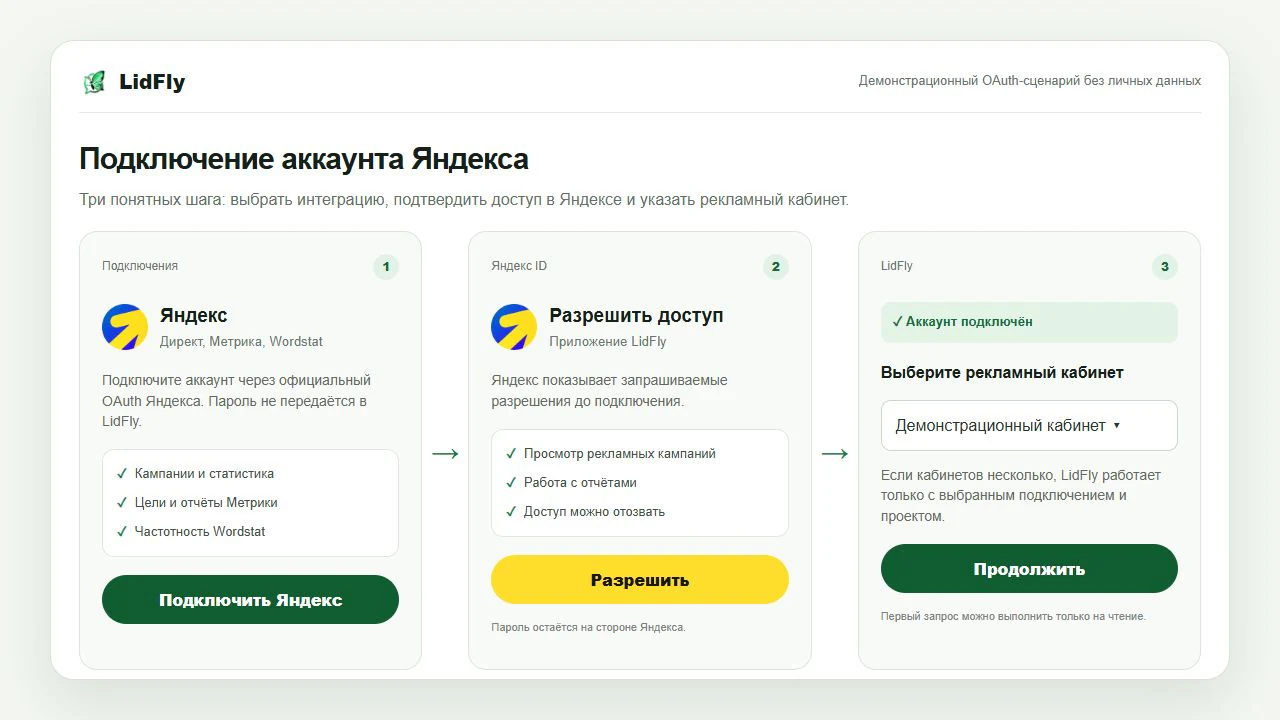Click the LidFly label in the third card
This screenshot has height=720, width=1280.
pyautogui.click(x=897, y=266)
